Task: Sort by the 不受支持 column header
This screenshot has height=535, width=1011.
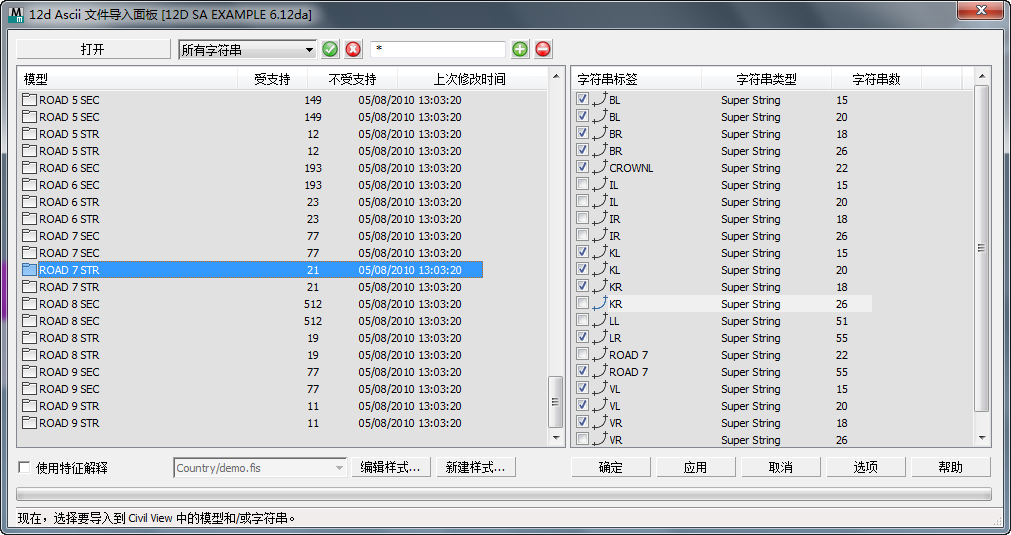Action: coord(353,79)
